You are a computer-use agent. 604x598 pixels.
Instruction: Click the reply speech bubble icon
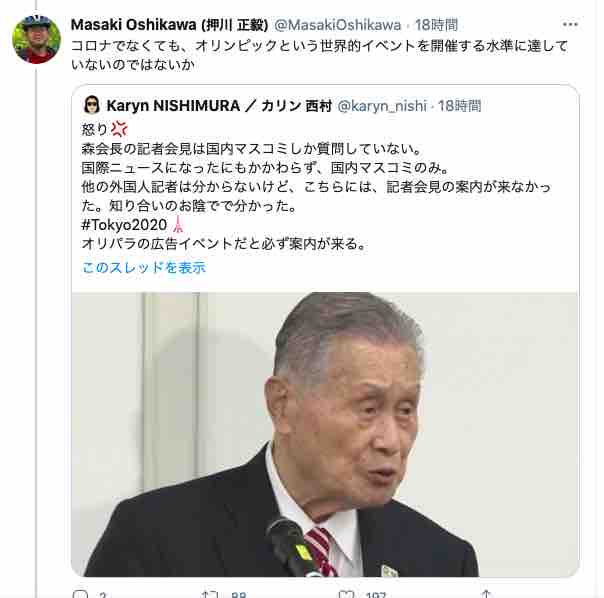point(80,594)
